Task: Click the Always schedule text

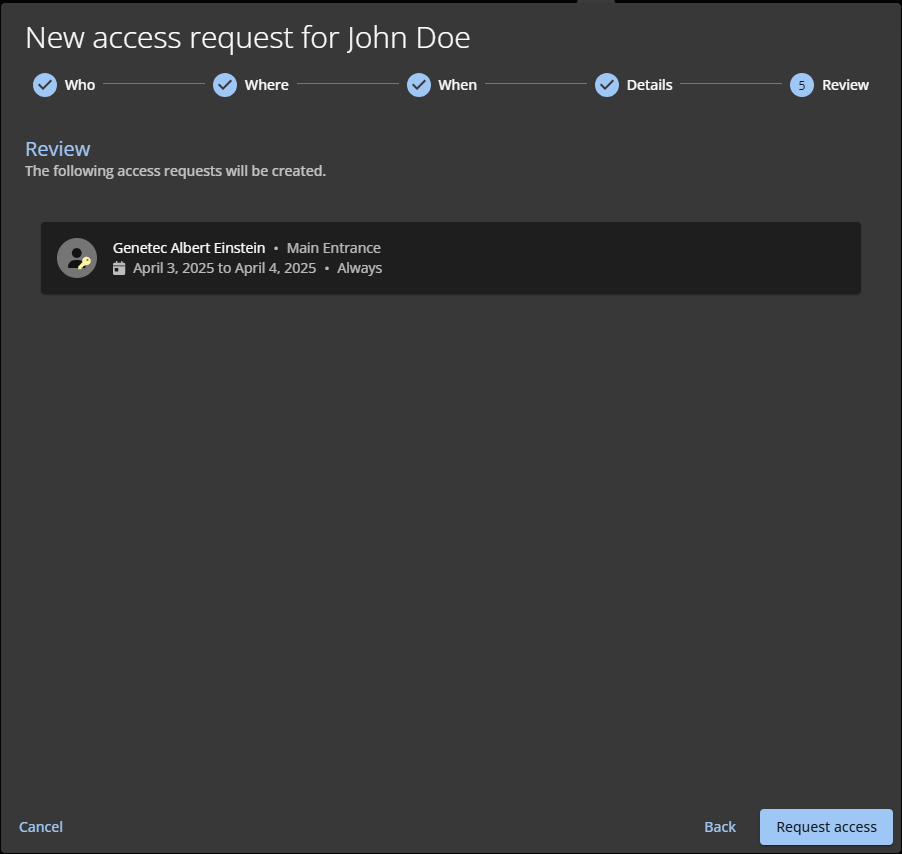Action: 359,268
